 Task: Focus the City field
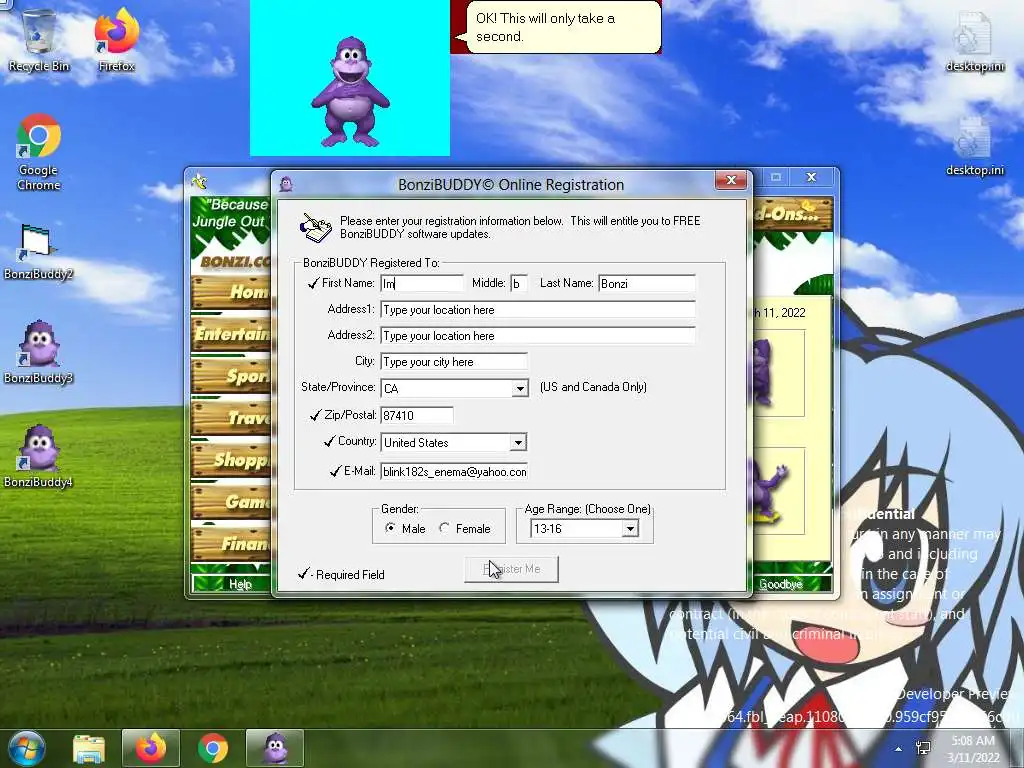(x=454, y=362)
